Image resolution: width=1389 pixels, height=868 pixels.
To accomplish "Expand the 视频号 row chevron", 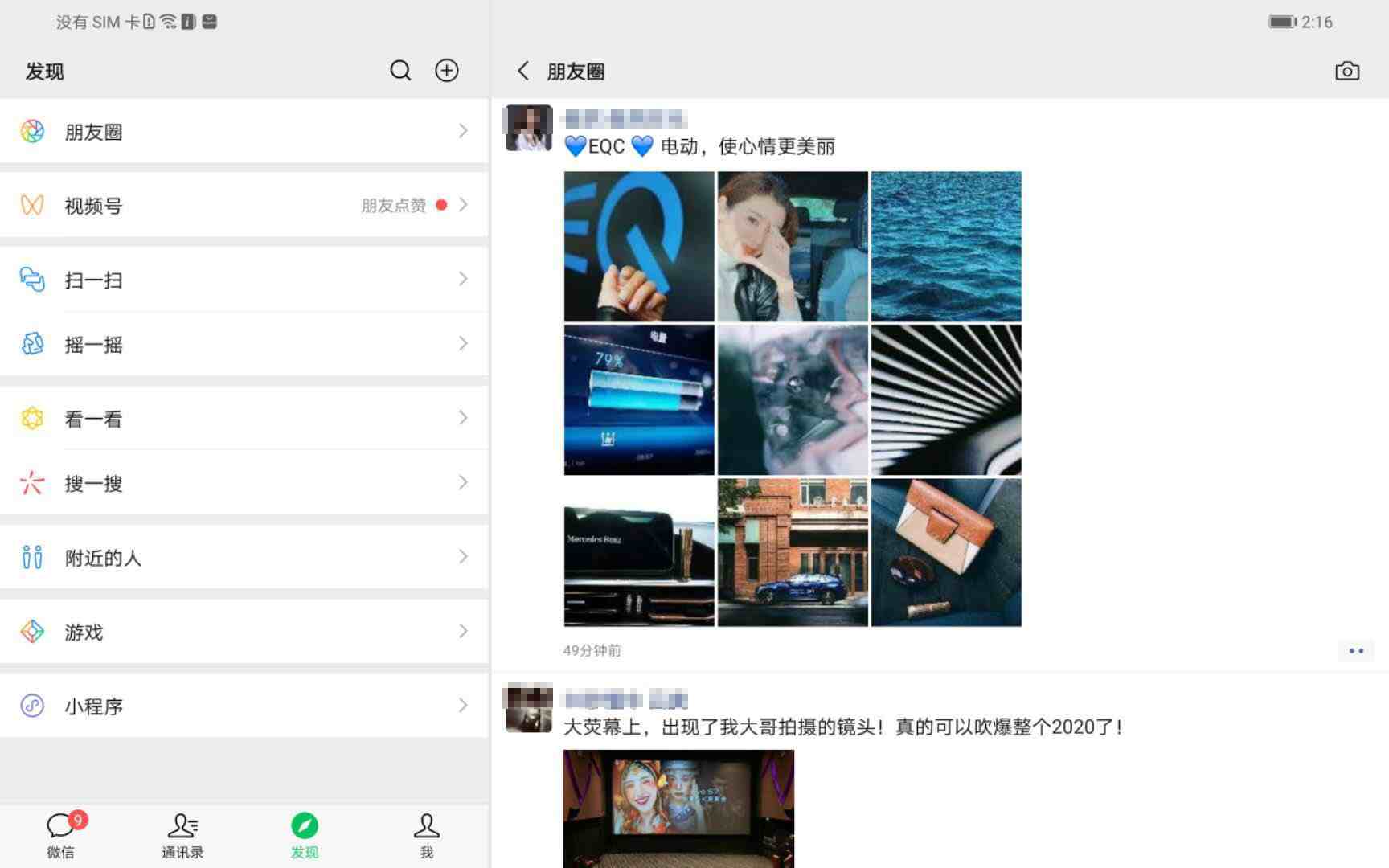I will (463, 205).
